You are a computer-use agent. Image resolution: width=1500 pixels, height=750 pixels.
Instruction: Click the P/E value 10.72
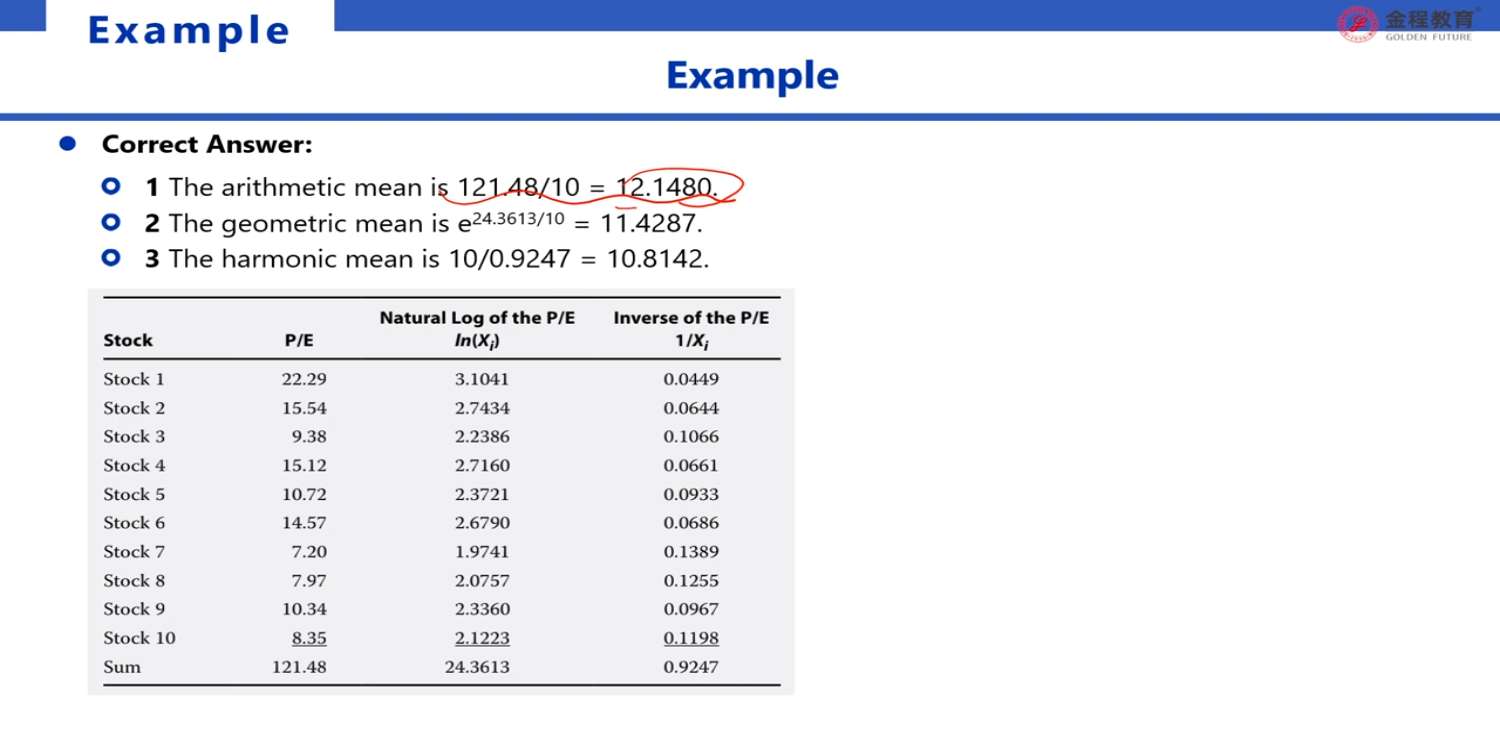(304, 494)
